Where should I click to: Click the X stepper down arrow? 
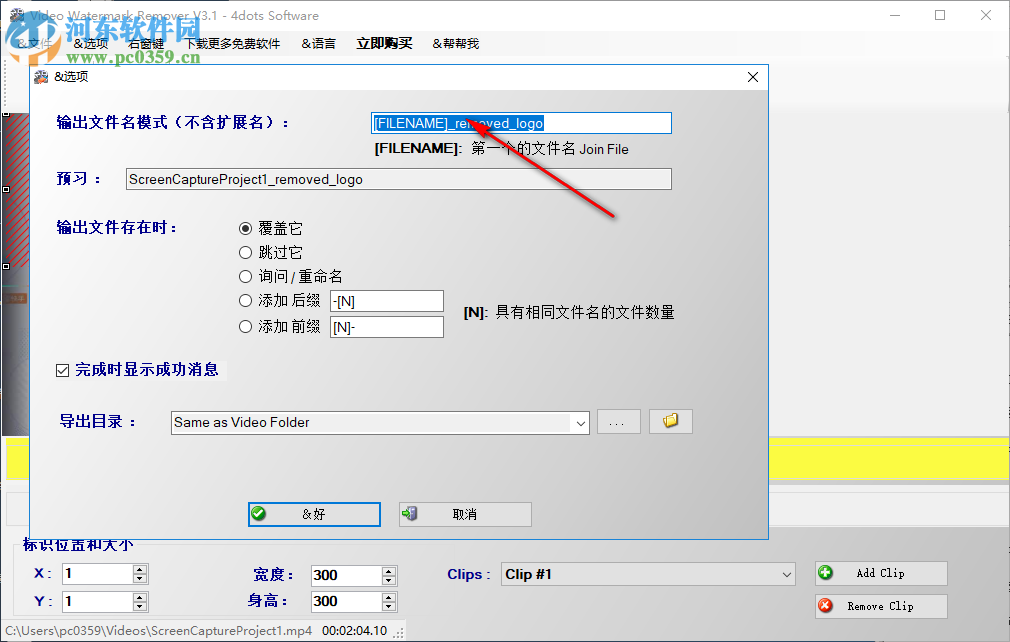coord(139,579)
